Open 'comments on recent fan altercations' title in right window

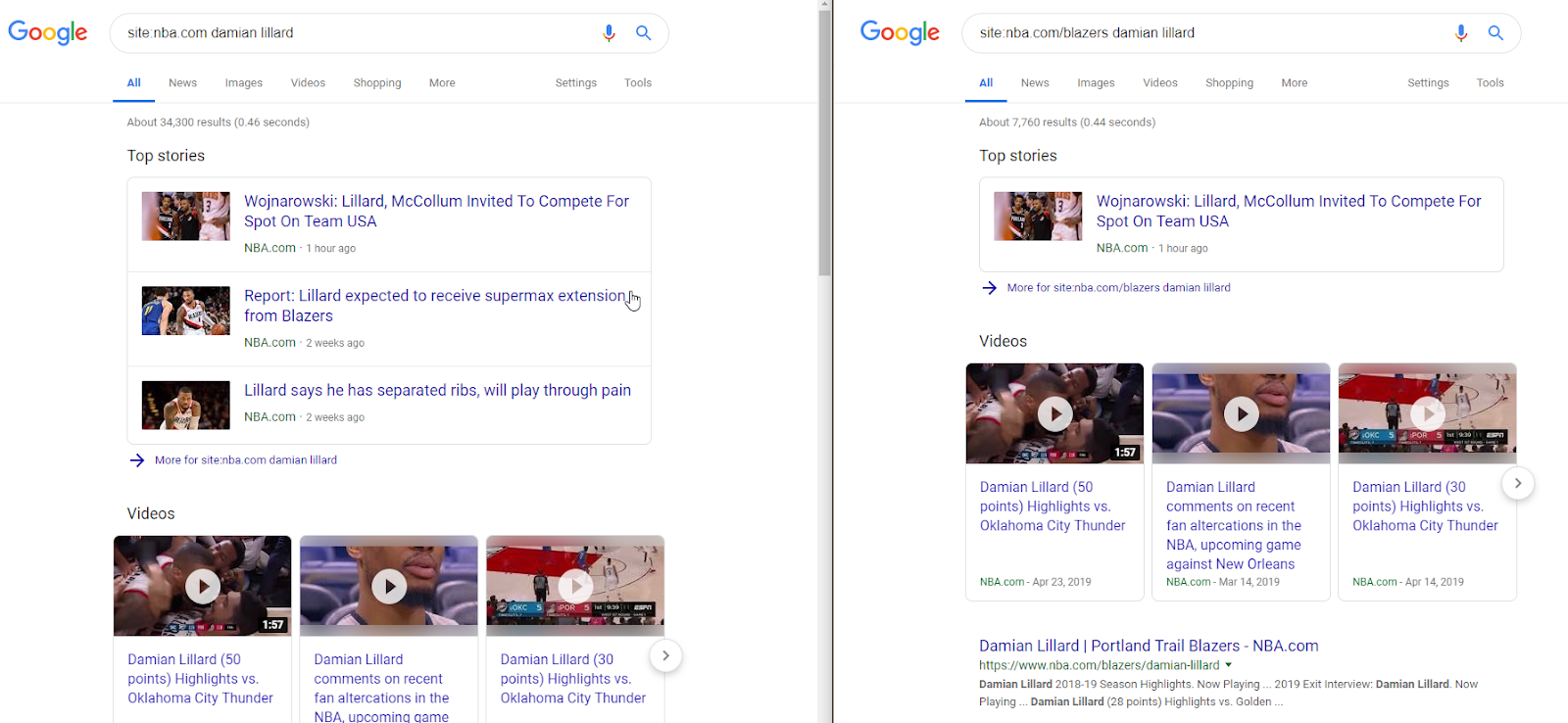click(x=1234, y=525)
